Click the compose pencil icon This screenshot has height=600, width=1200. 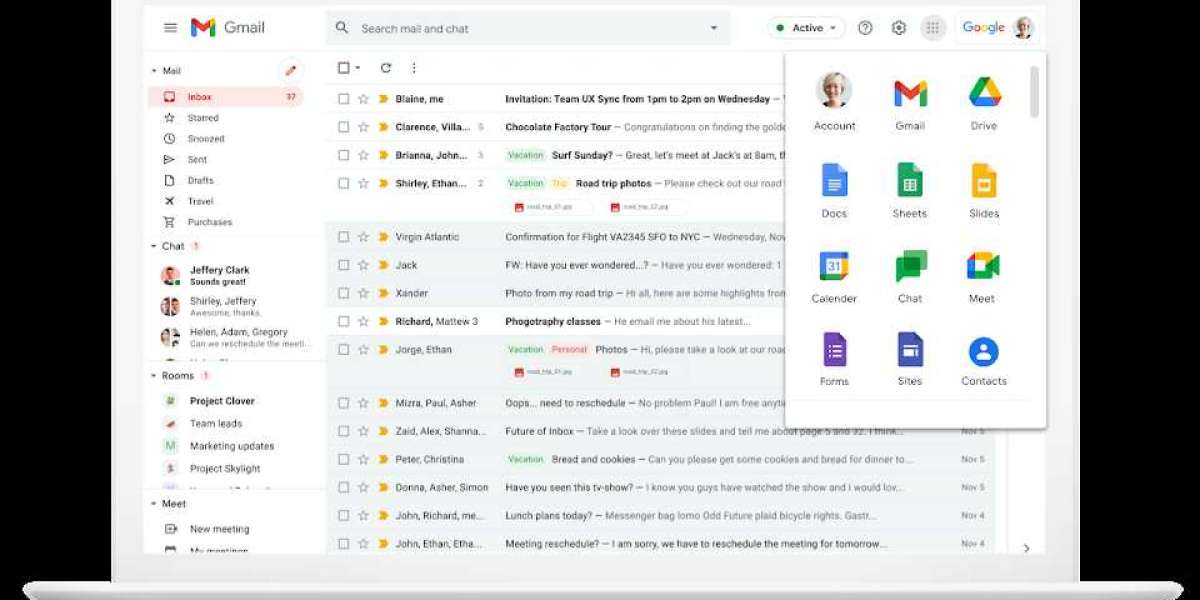point(290,70)
